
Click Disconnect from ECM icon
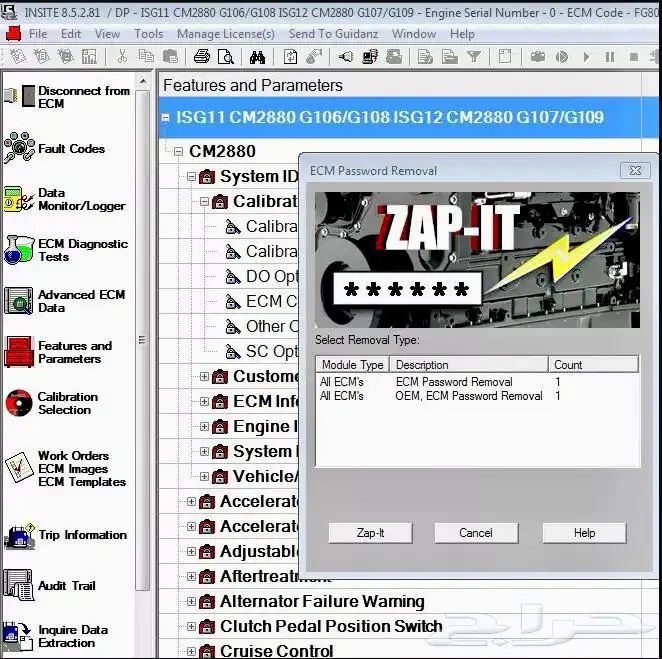pos(19,97)
